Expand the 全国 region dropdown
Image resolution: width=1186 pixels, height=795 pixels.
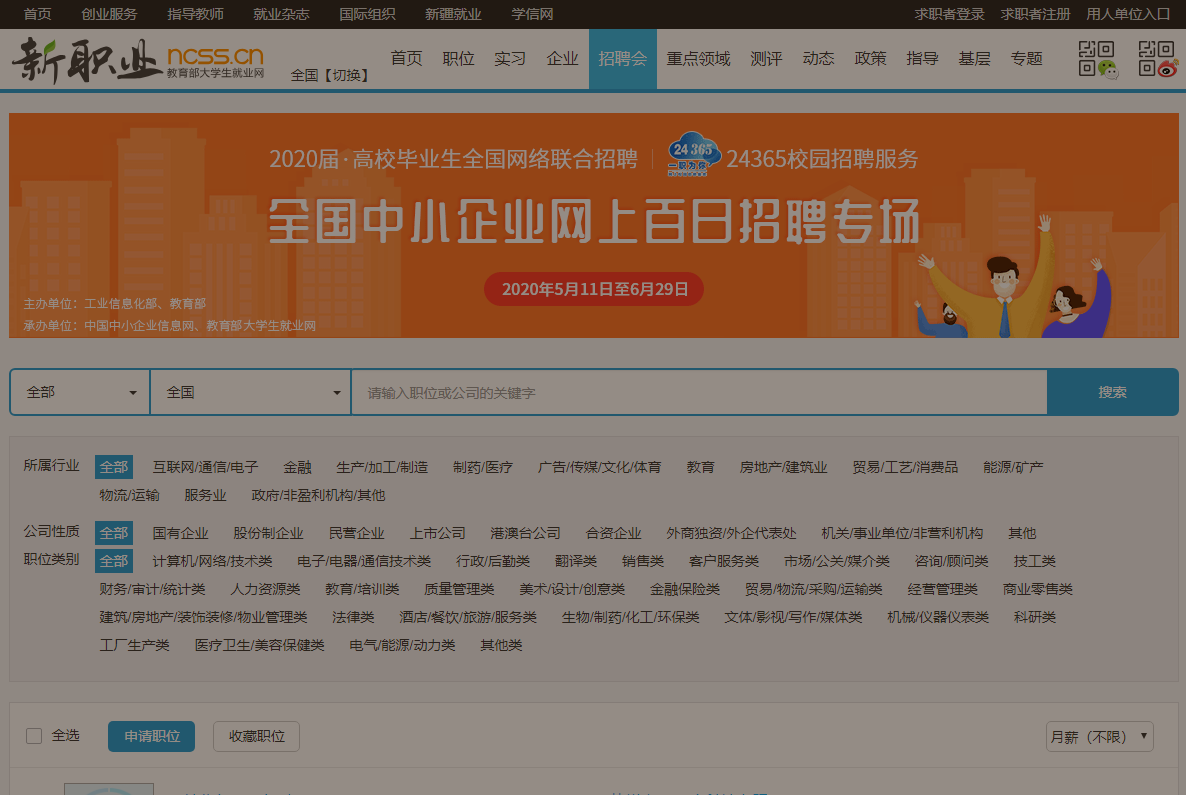[250, 392]
